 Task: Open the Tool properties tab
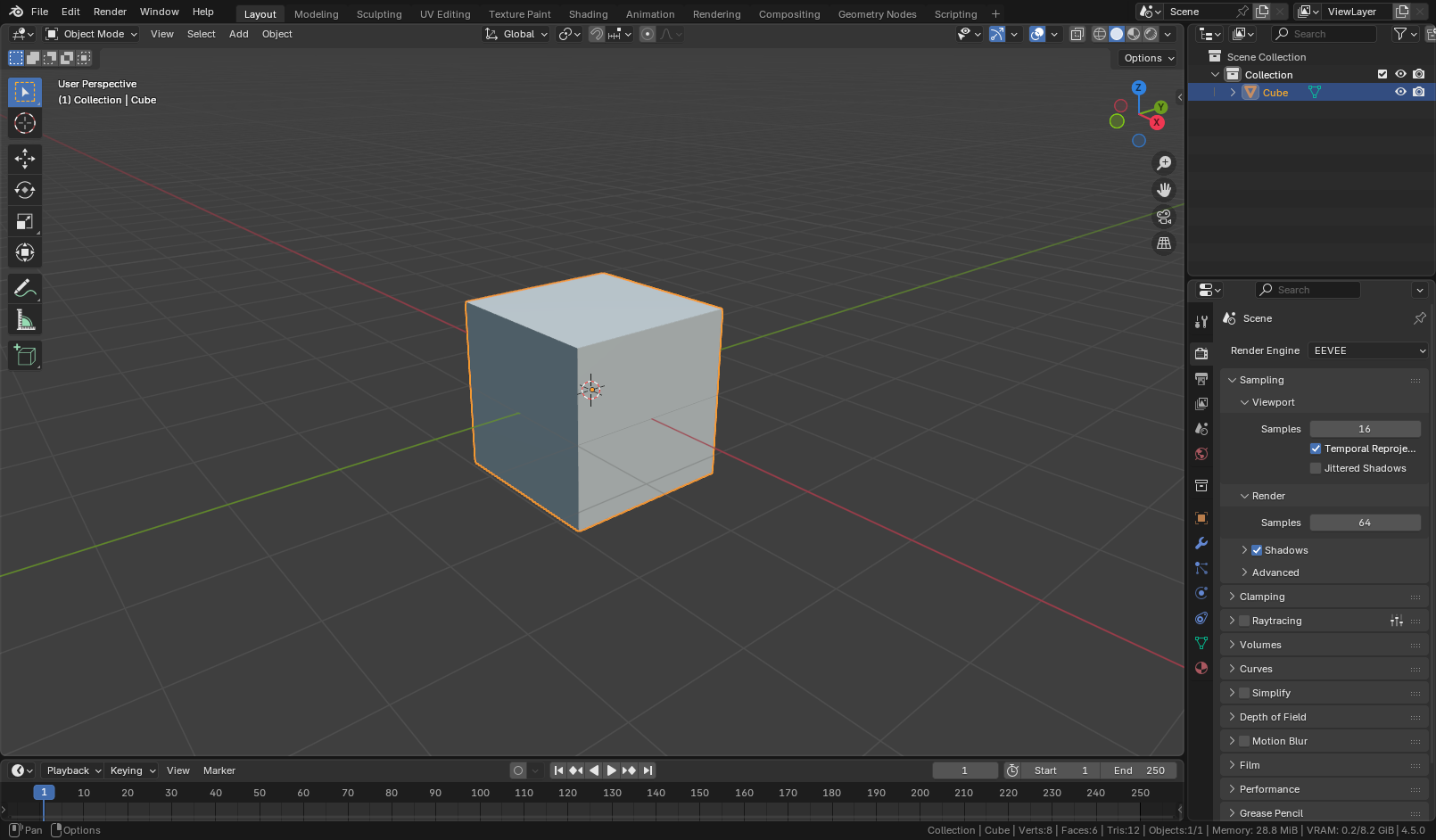[x=1201, y=322]
